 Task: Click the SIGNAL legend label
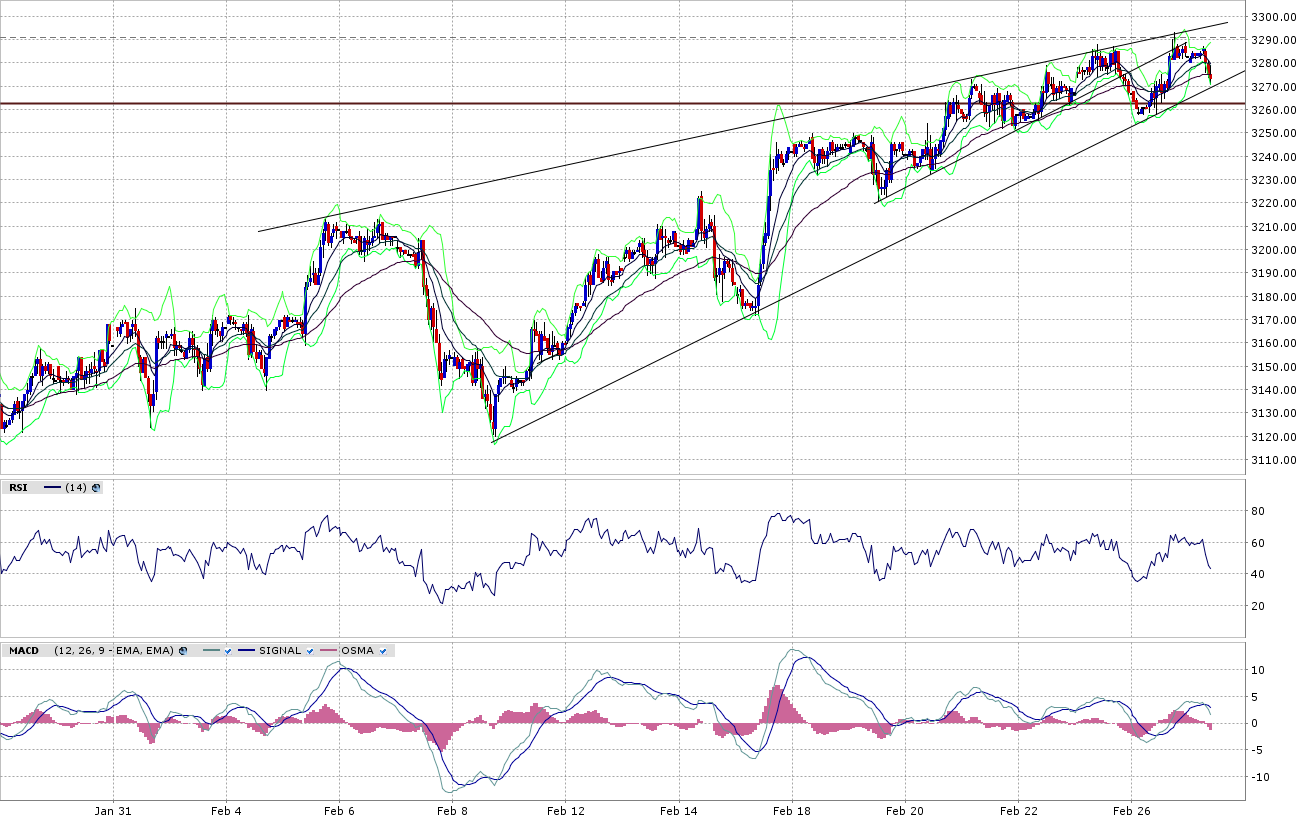tap(279, 651)
